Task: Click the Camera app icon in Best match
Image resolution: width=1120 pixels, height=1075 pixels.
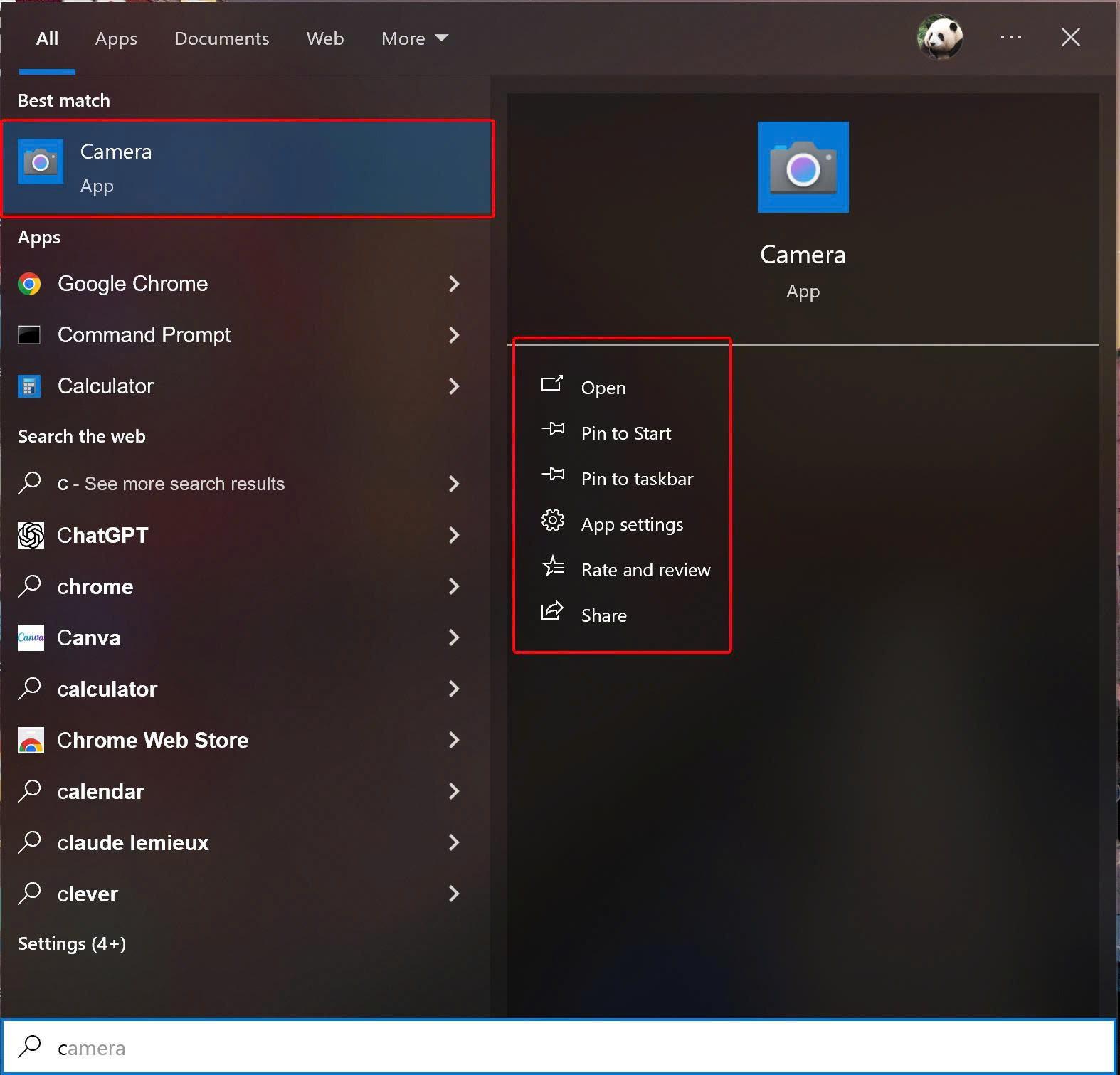Action: [41, 161]
